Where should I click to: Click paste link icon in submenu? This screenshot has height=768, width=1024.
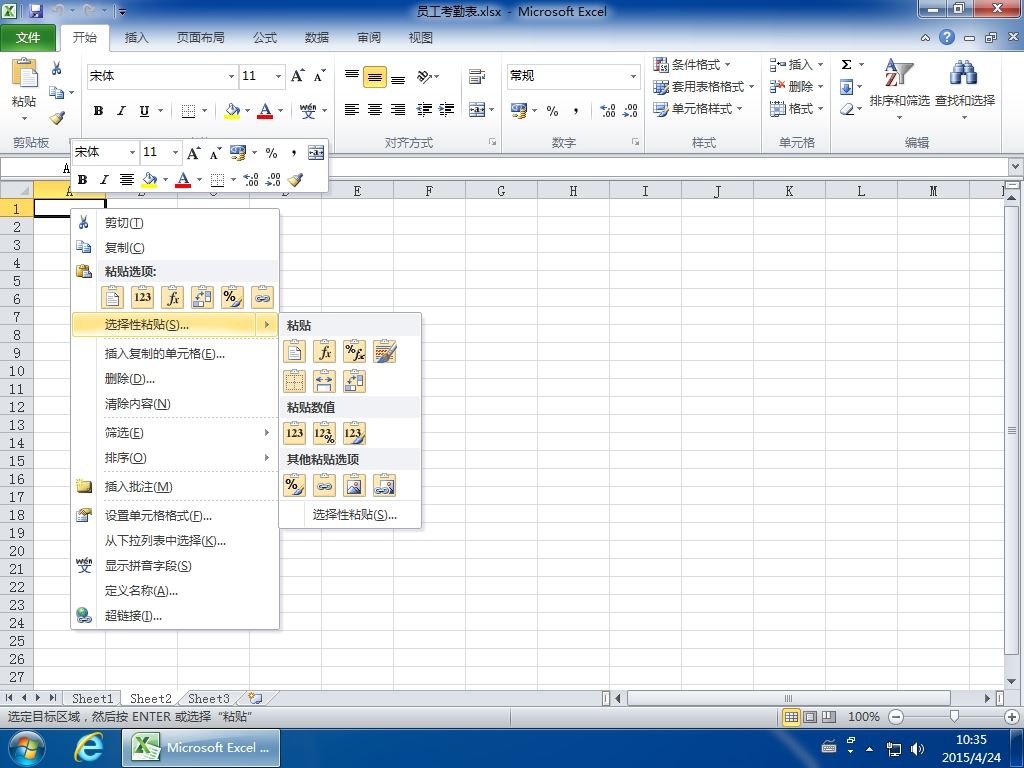[x=324, y=485]
